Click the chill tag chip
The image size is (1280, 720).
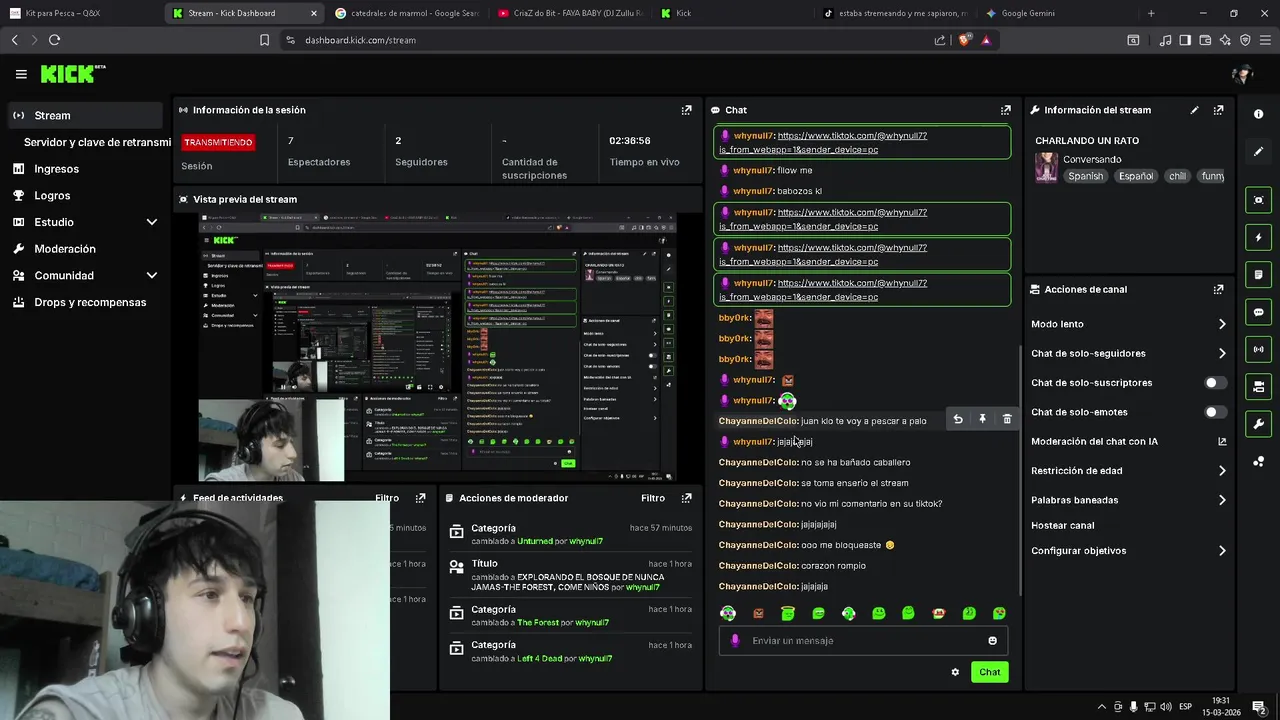tap(1177, 176)
